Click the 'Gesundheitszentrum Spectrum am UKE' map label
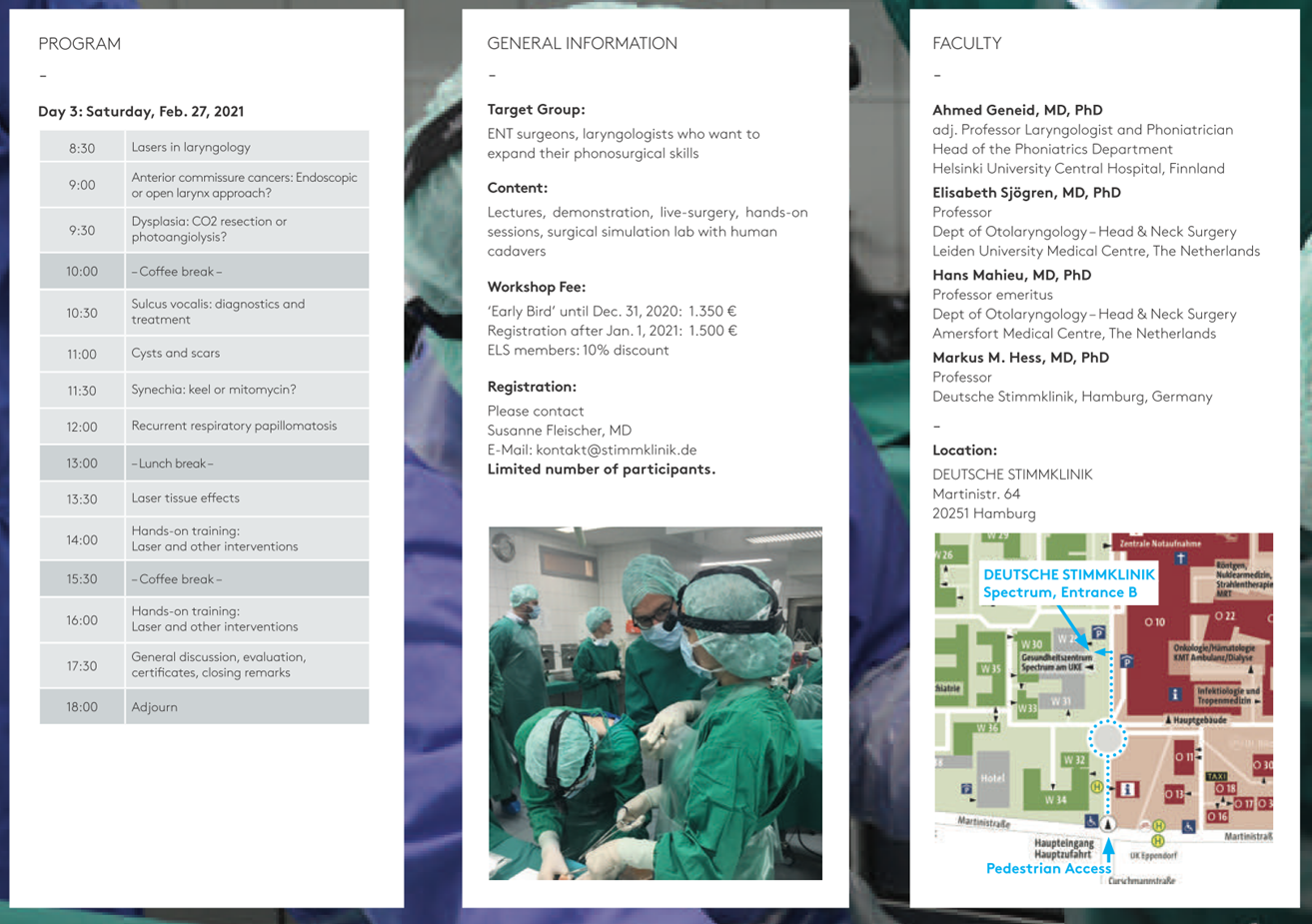This screenshot has width=1312, height=924. pos(1056,661)
